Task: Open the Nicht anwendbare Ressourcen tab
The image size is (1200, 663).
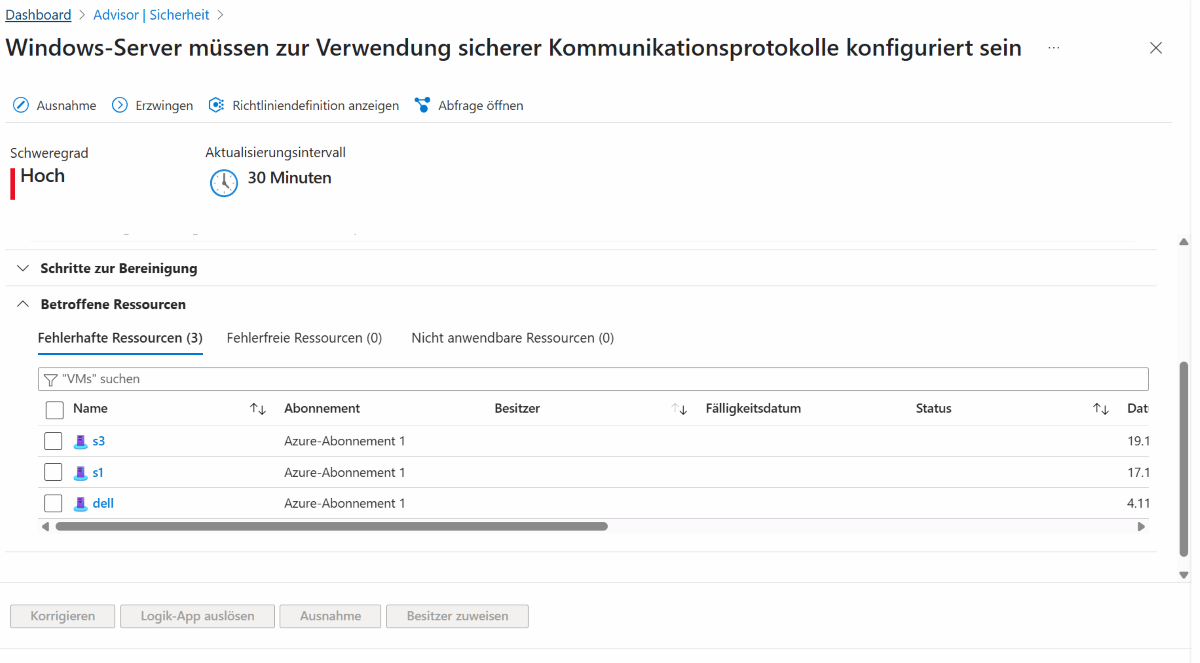Action: [512, 337]
